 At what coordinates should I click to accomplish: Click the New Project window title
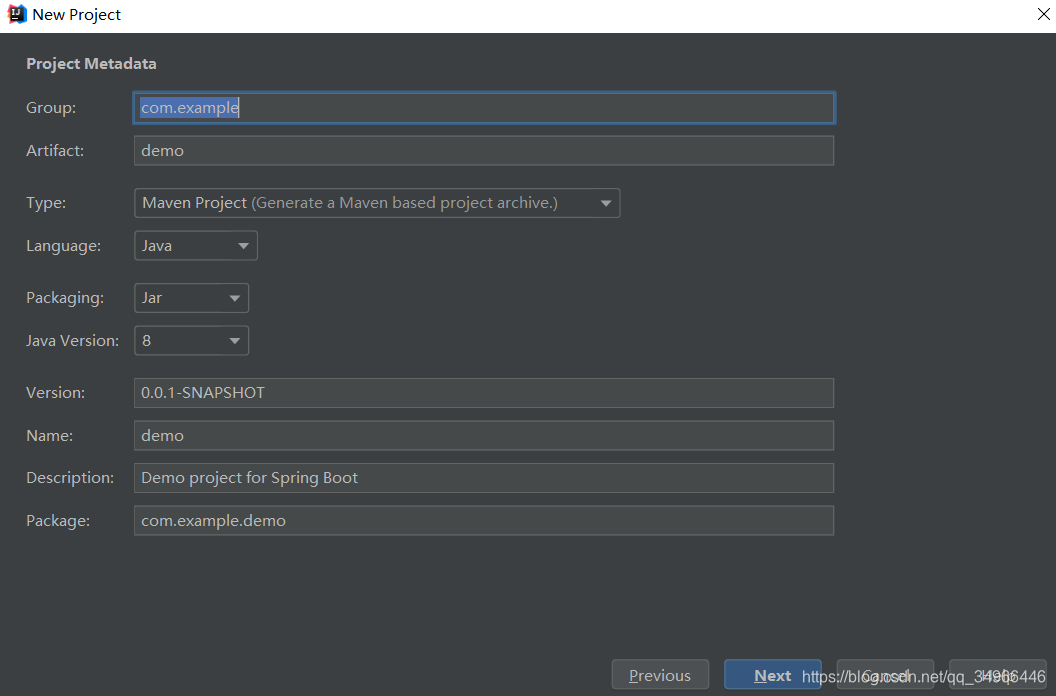[77, 15]
